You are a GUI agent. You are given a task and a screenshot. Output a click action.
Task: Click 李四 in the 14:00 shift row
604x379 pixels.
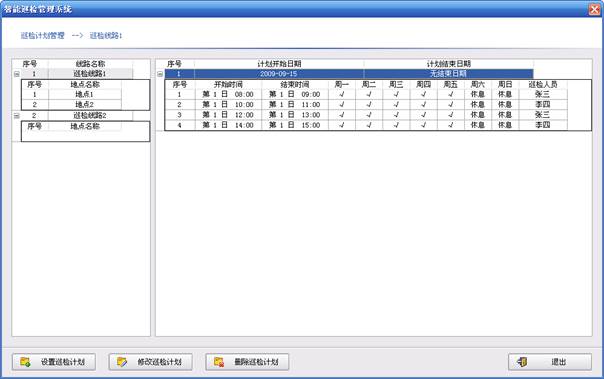pos(543,125)
